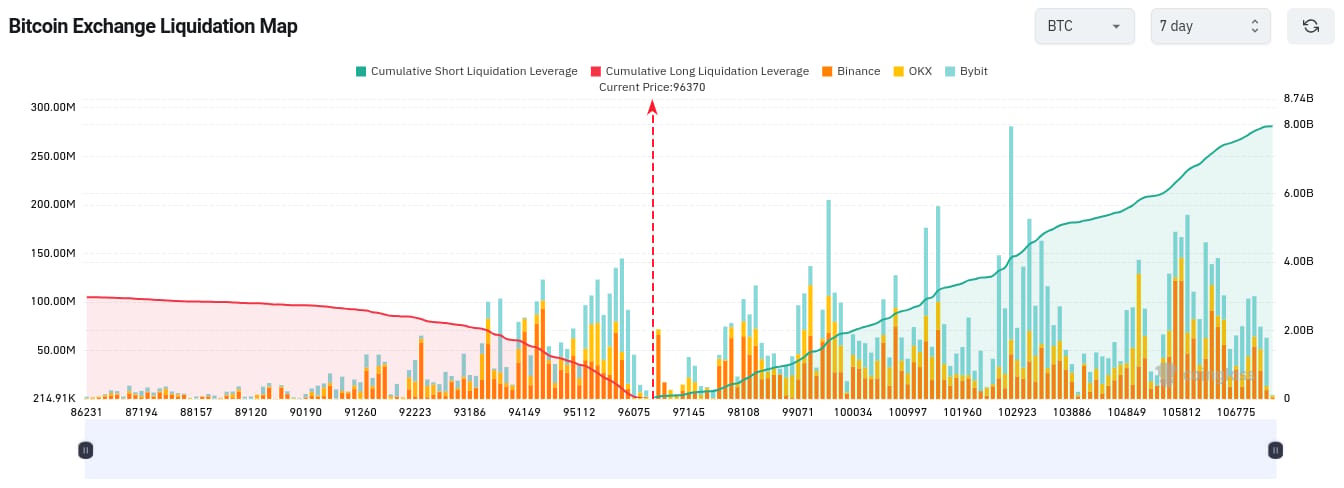Click the x-axis label 96075

click(634, 411)
